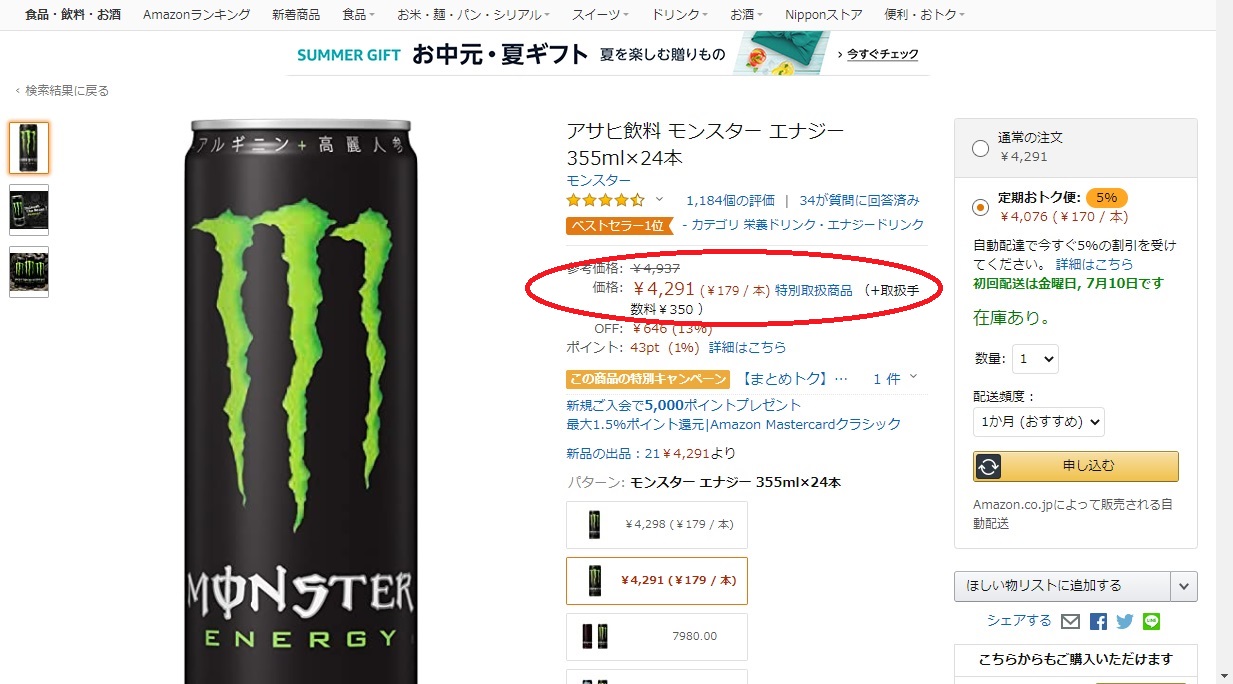The width and height of the screenshot is (1233, 684).
Task: Click the subscribe refresh arrows icon
Action: (987, 466)
